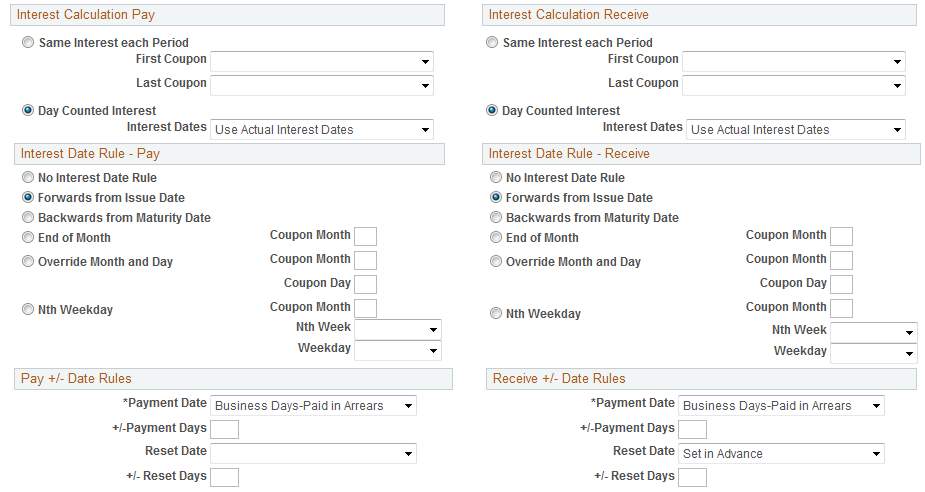Click the Pay +/-Payment Days field
This screenshot has width=925, height=492.
[x=224, y=430]
